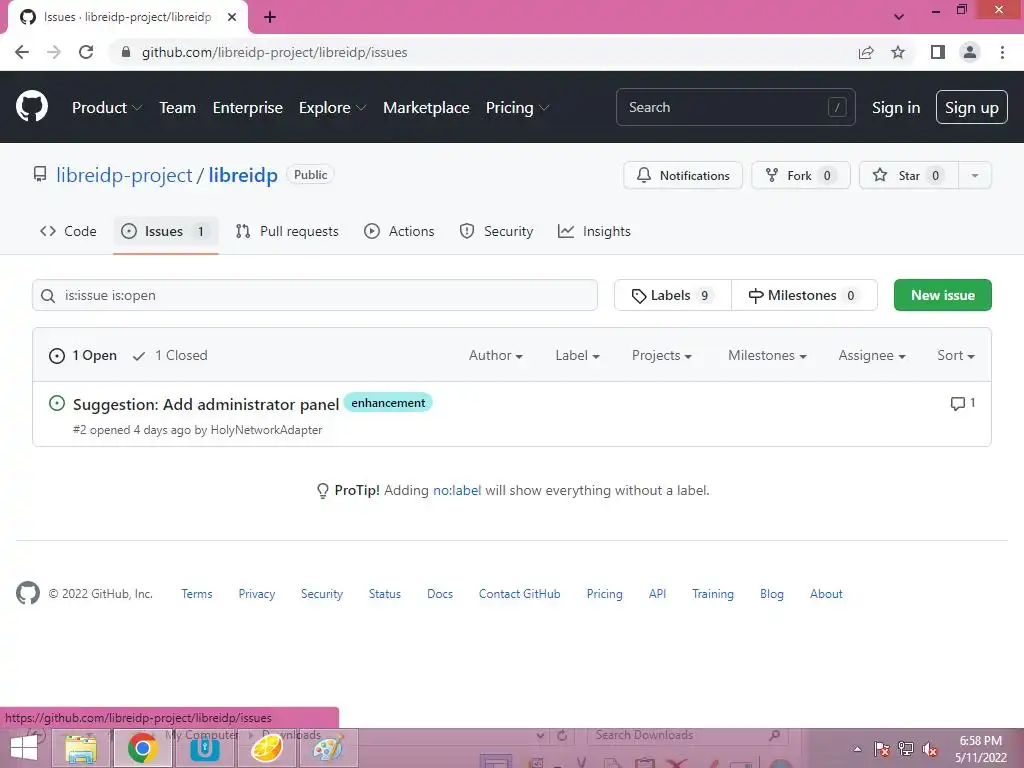Click the network tray icon
The image size is (1024, 768).
pyautogui.click(x=906, y=750)
